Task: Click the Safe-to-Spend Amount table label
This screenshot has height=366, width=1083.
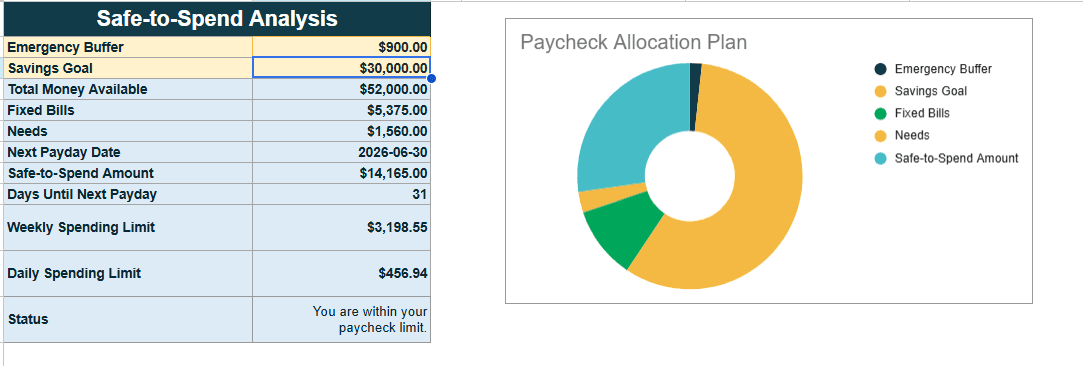Action: (128, 173)
